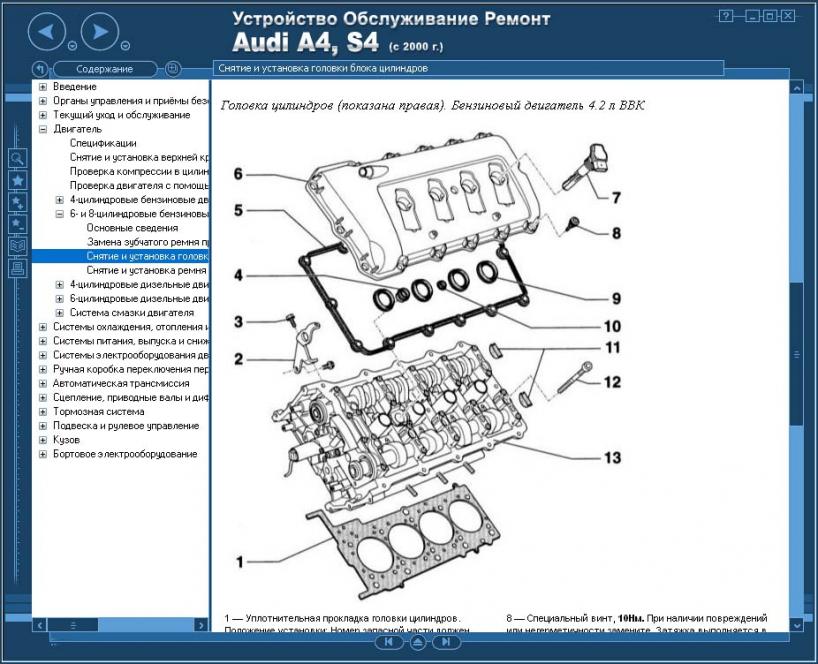Image resolution: width=818 pixels, height=664 pixels.
Task: Click the contents tree horizontal scrollbar thumb
Action: (x=73, y=624)
